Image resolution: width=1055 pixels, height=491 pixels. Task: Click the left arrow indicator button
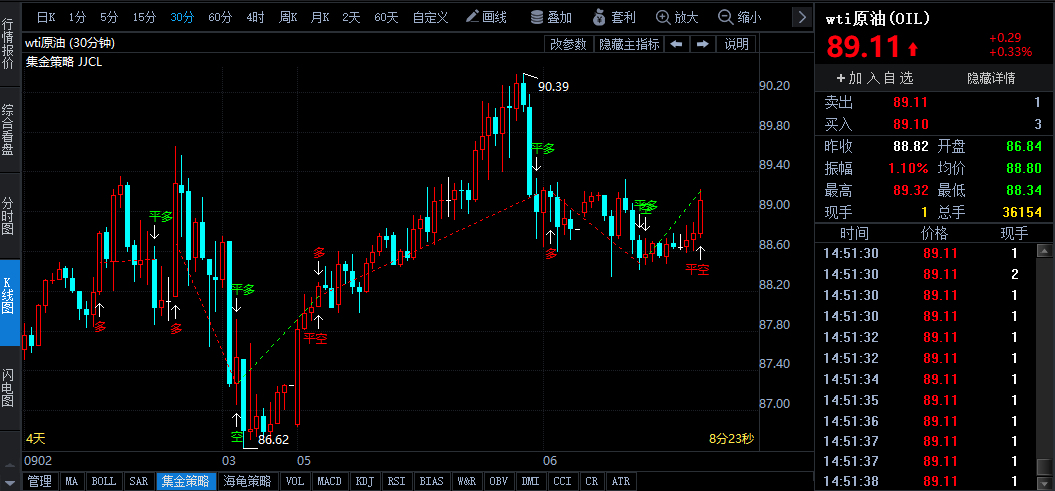676,44
